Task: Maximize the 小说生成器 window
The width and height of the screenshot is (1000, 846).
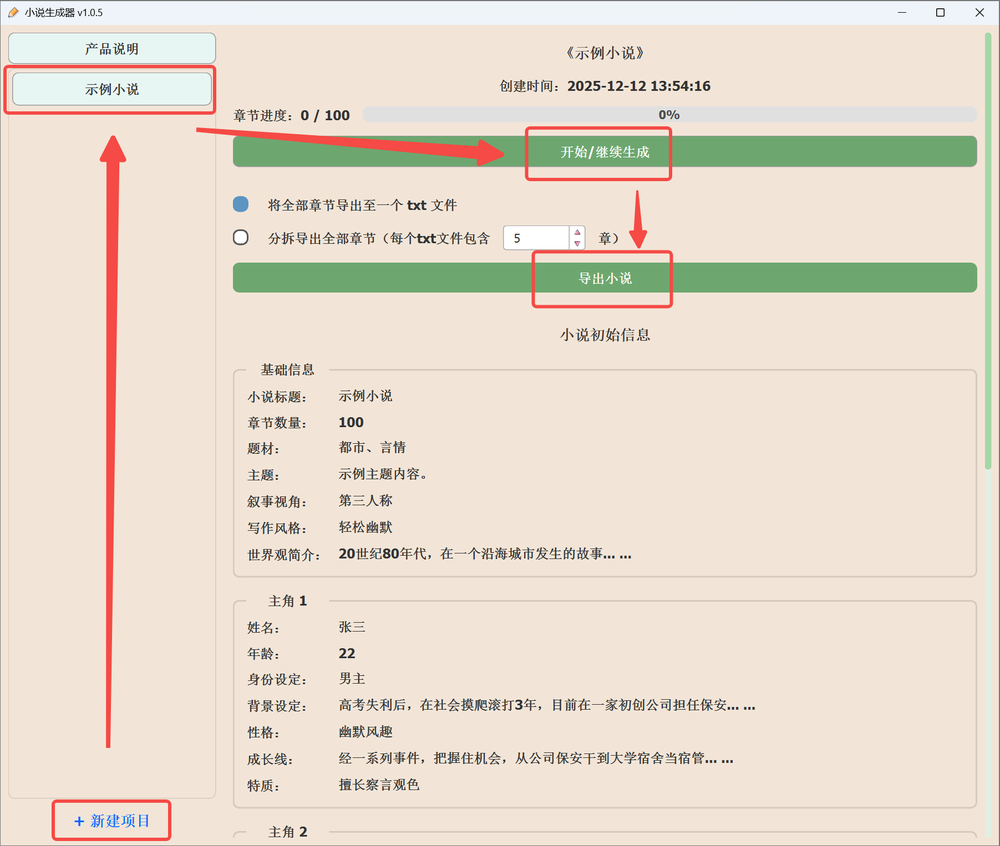Action: pos(940,12)
